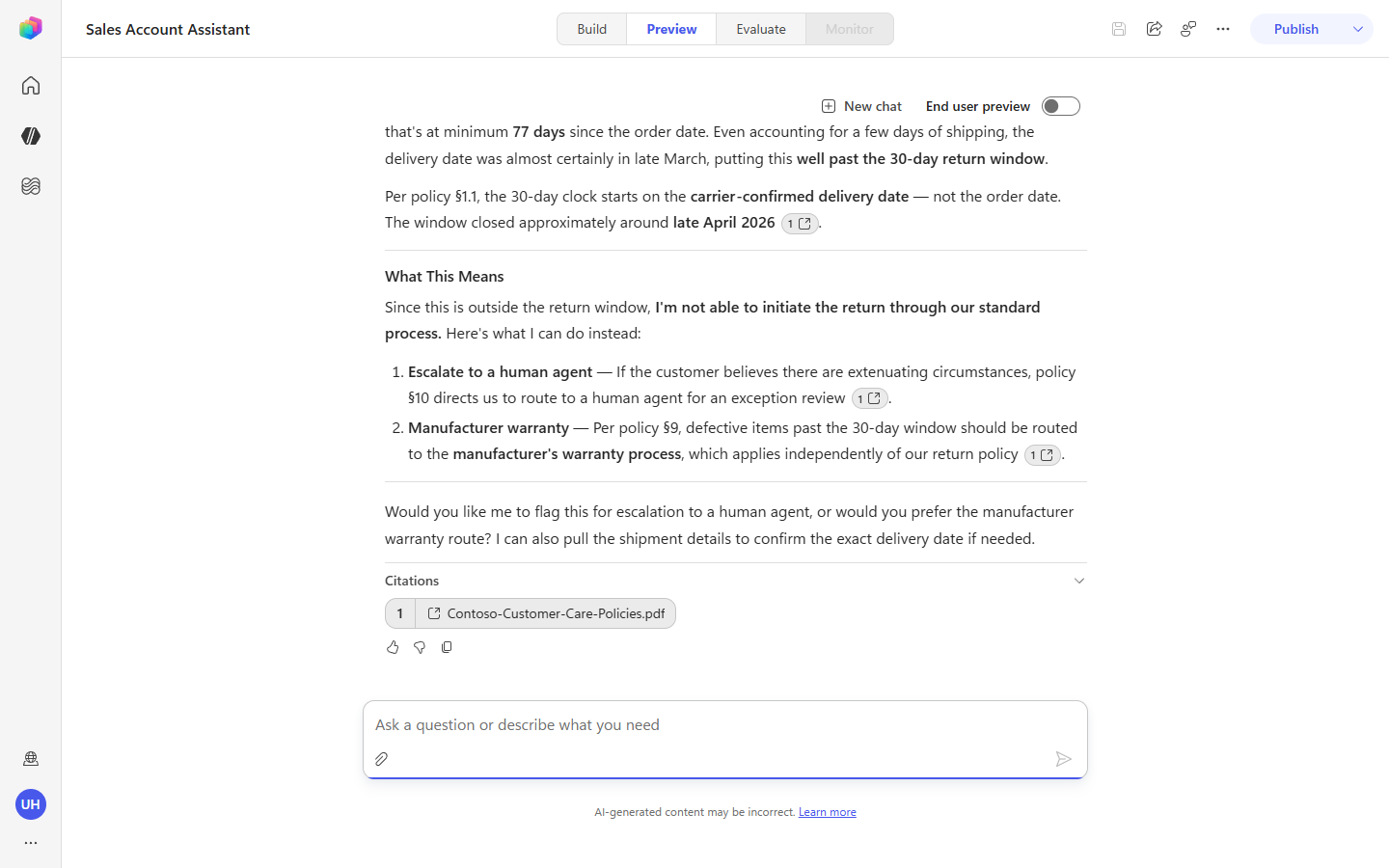This screenshot has width=1389, height=868.
Task: Open the more options ellipsis in header
Action: (x=1223, y=29)
